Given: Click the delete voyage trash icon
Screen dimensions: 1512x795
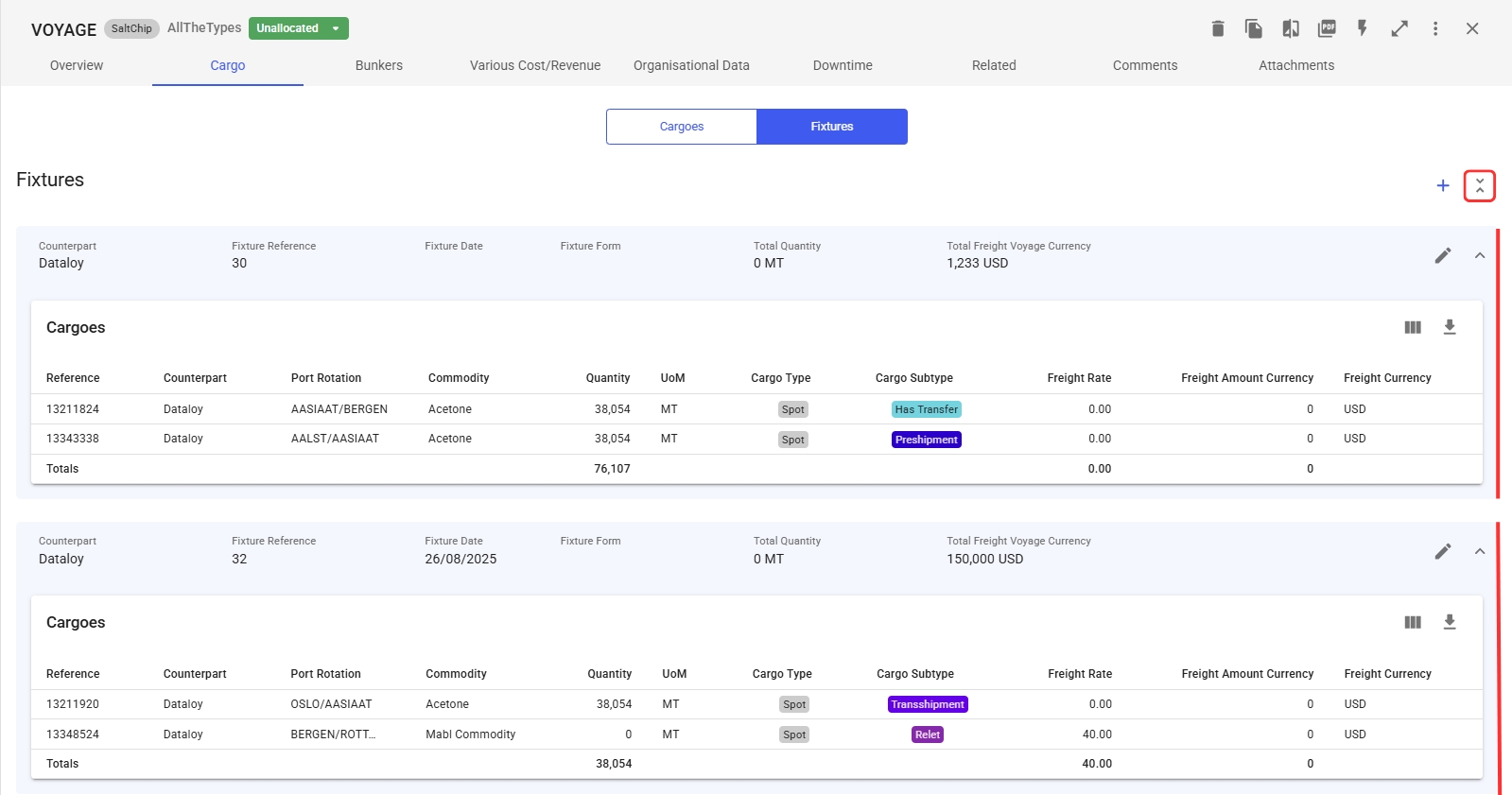Looking at the screenshot, I should tap(1218, 28).
